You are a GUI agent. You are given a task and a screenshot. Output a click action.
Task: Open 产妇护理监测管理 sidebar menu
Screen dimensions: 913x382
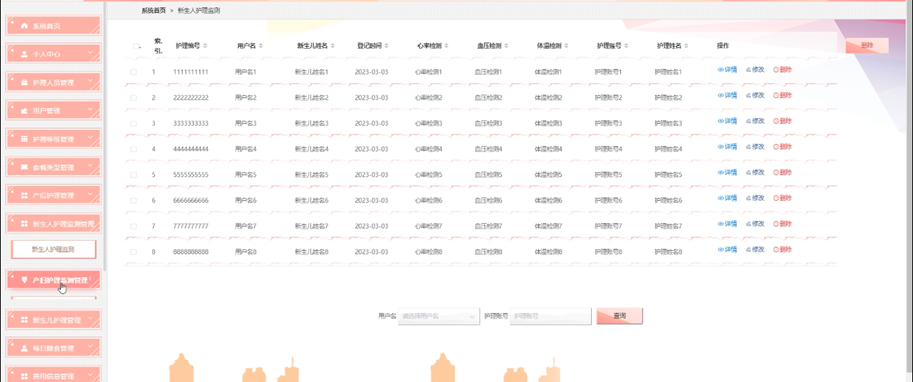pos(54,280)
